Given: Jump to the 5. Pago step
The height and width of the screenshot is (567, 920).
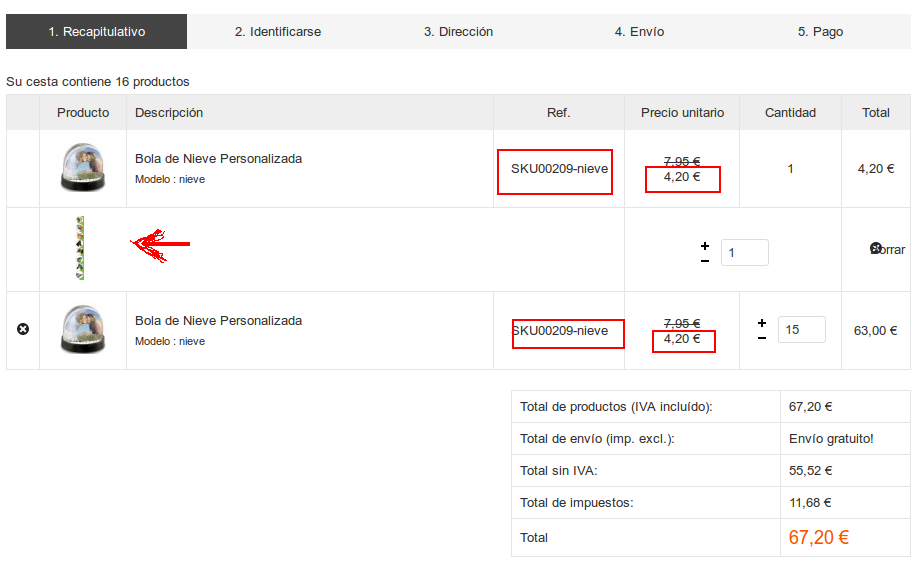Looking at the screenshot, I should click(x=820, y=32).
